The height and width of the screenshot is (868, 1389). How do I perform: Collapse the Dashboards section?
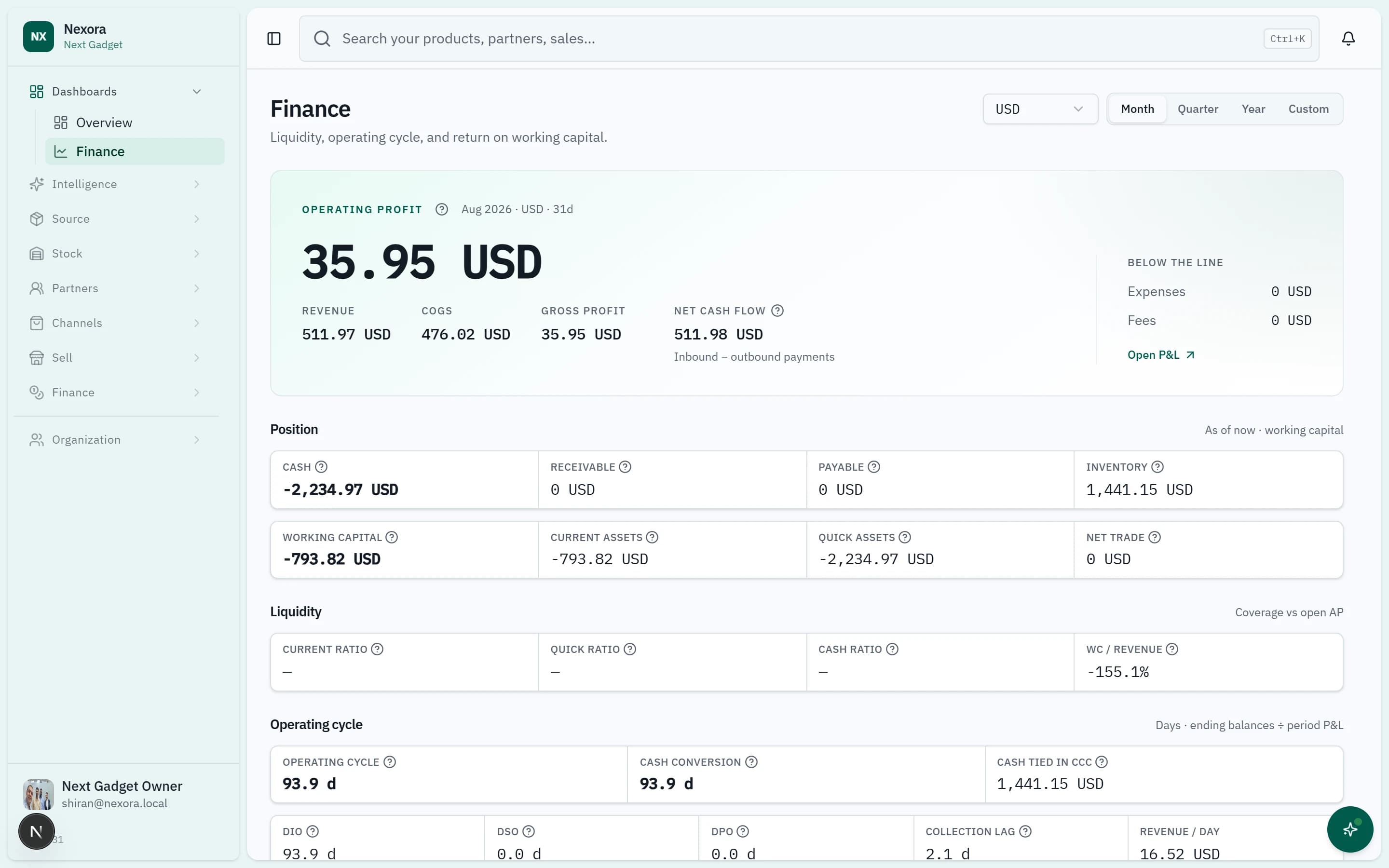(116, 92)
